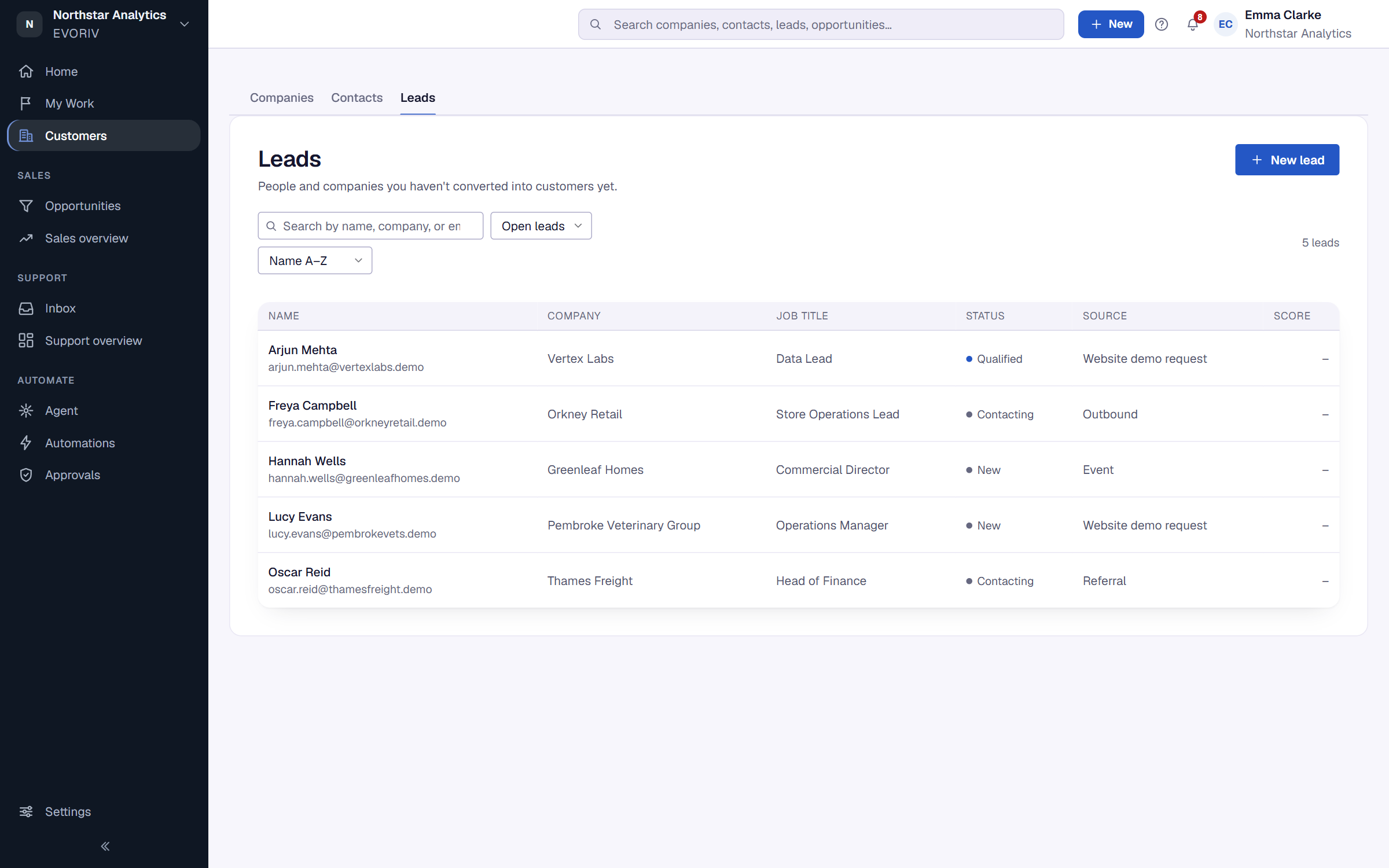Click the EC user avatar
This screenshot has width=1389, height=868.
pyautogui.click(x=1225, y=24)
